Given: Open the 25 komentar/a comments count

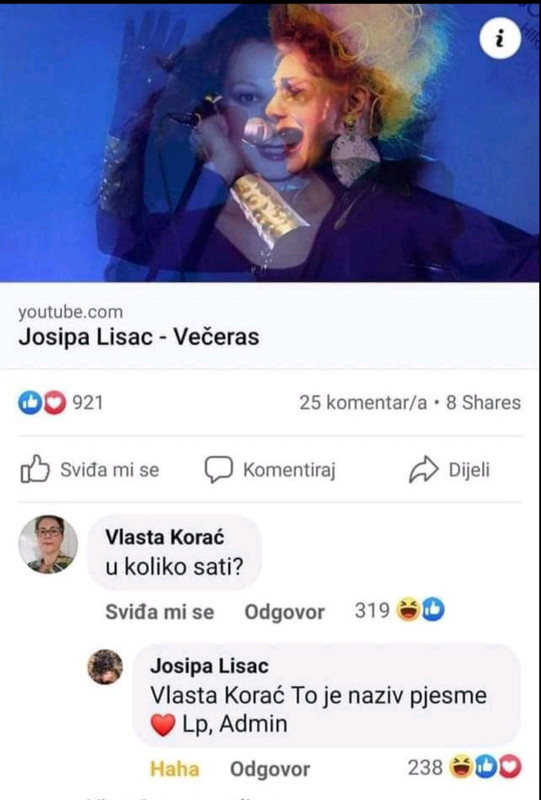Looking at the screenshot, I should coord(363,403).
